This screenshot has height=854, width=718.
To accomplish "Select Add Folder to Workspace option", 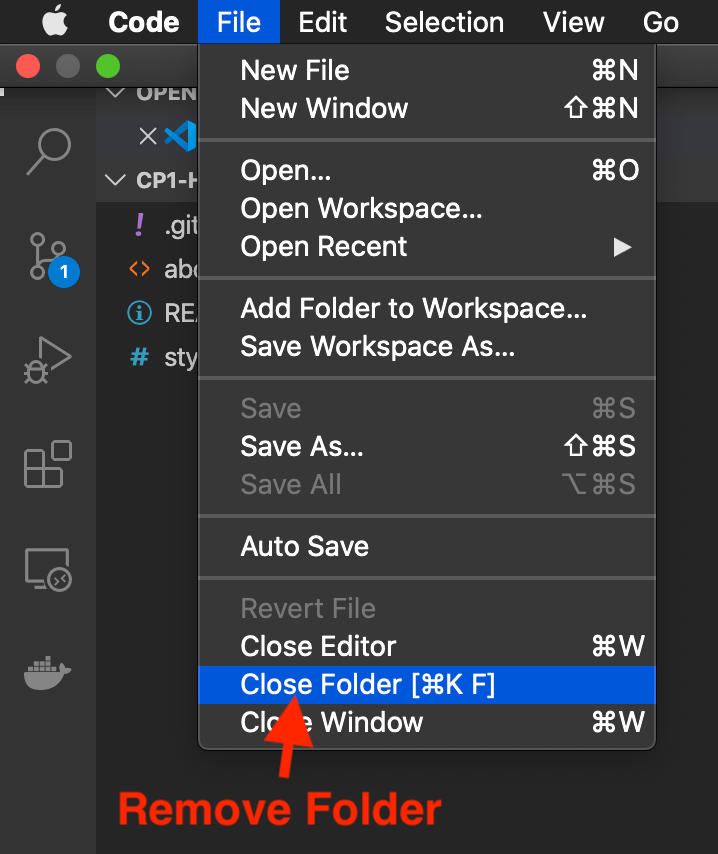I will [398, 308].
